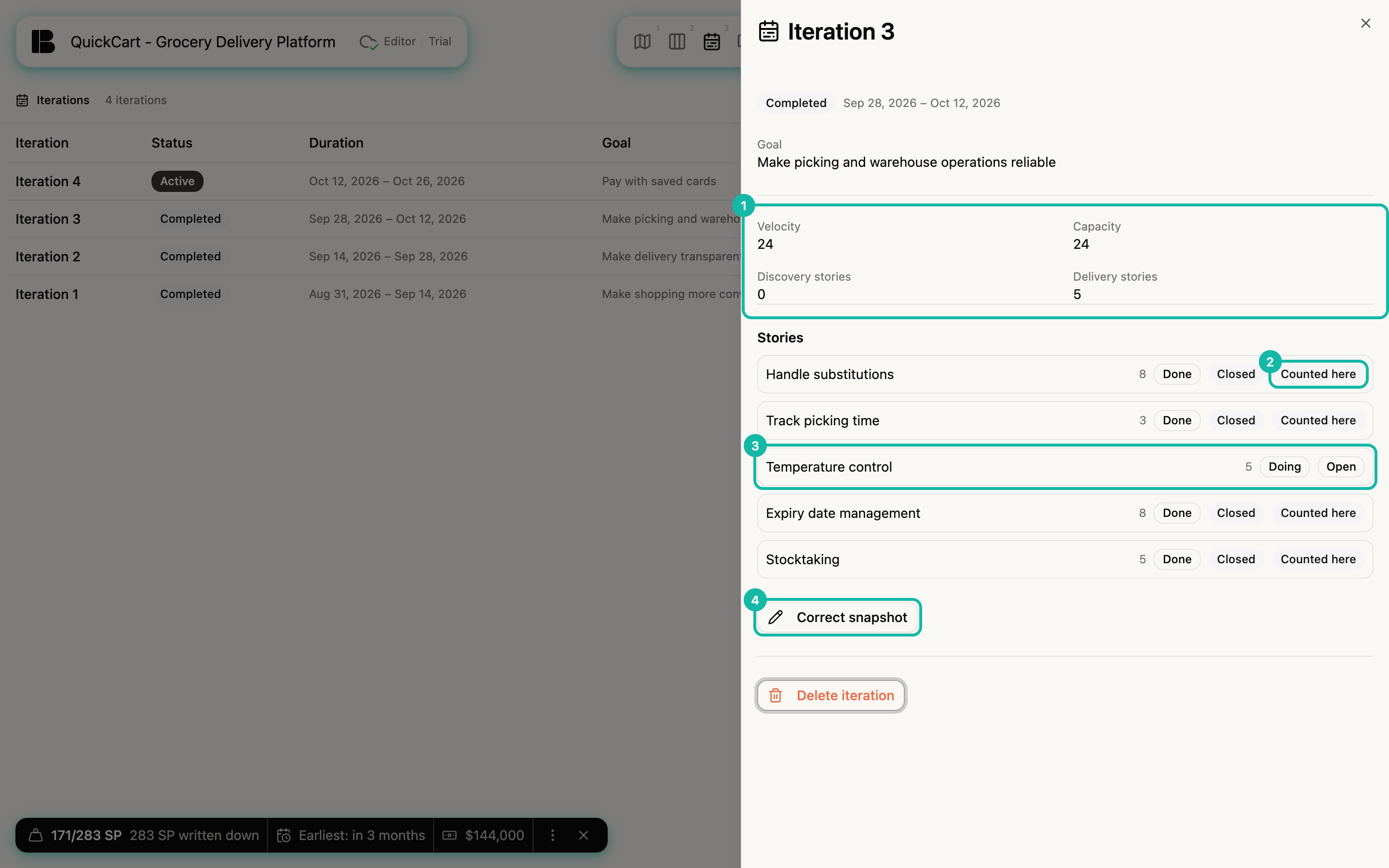Open Track picking time story

1065,420
